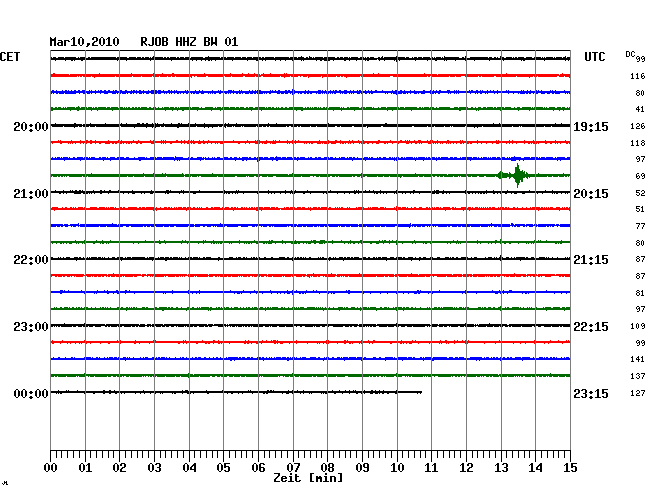Select the UTC timezone label
The image size is (650, 494).
coord(594,57)
